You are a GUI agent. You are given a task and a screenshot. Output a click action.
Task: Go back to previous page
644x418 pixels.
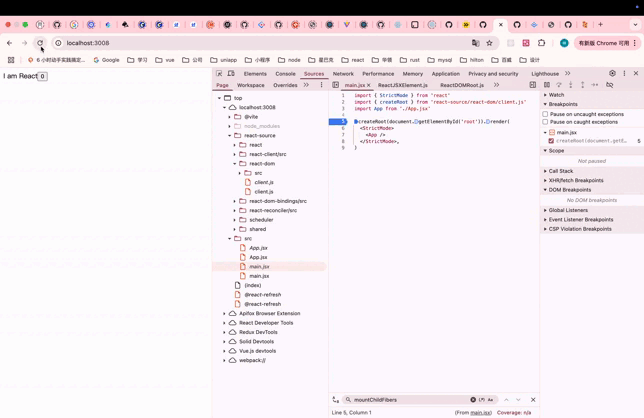coord(9,43)
